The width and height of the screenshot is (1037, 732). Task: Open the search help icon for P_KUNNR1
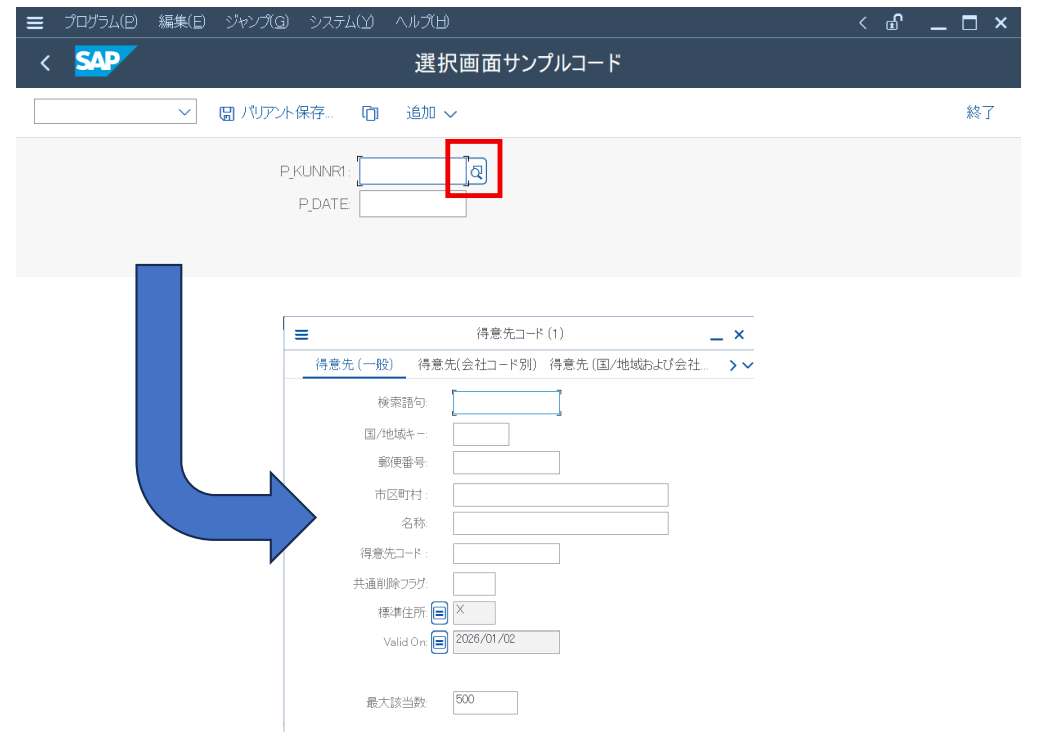click(x=477, y=172)
